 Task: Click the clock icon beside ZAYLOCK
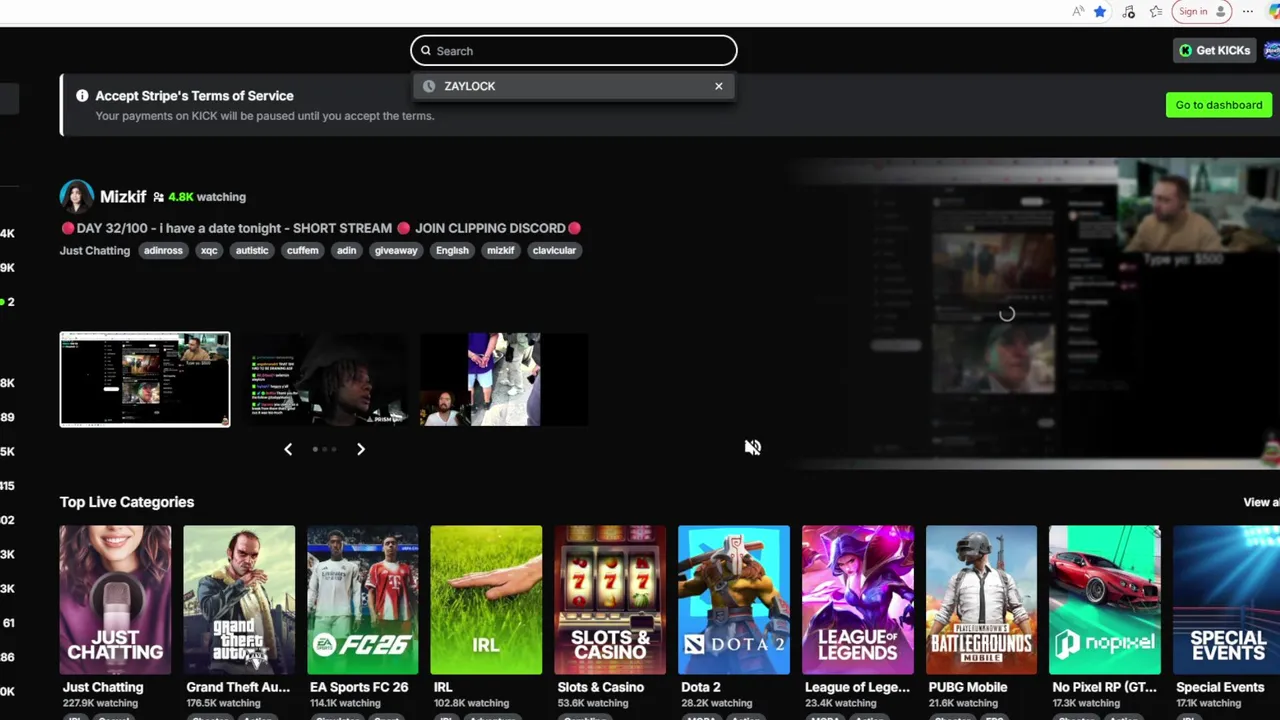pos(429,86)
